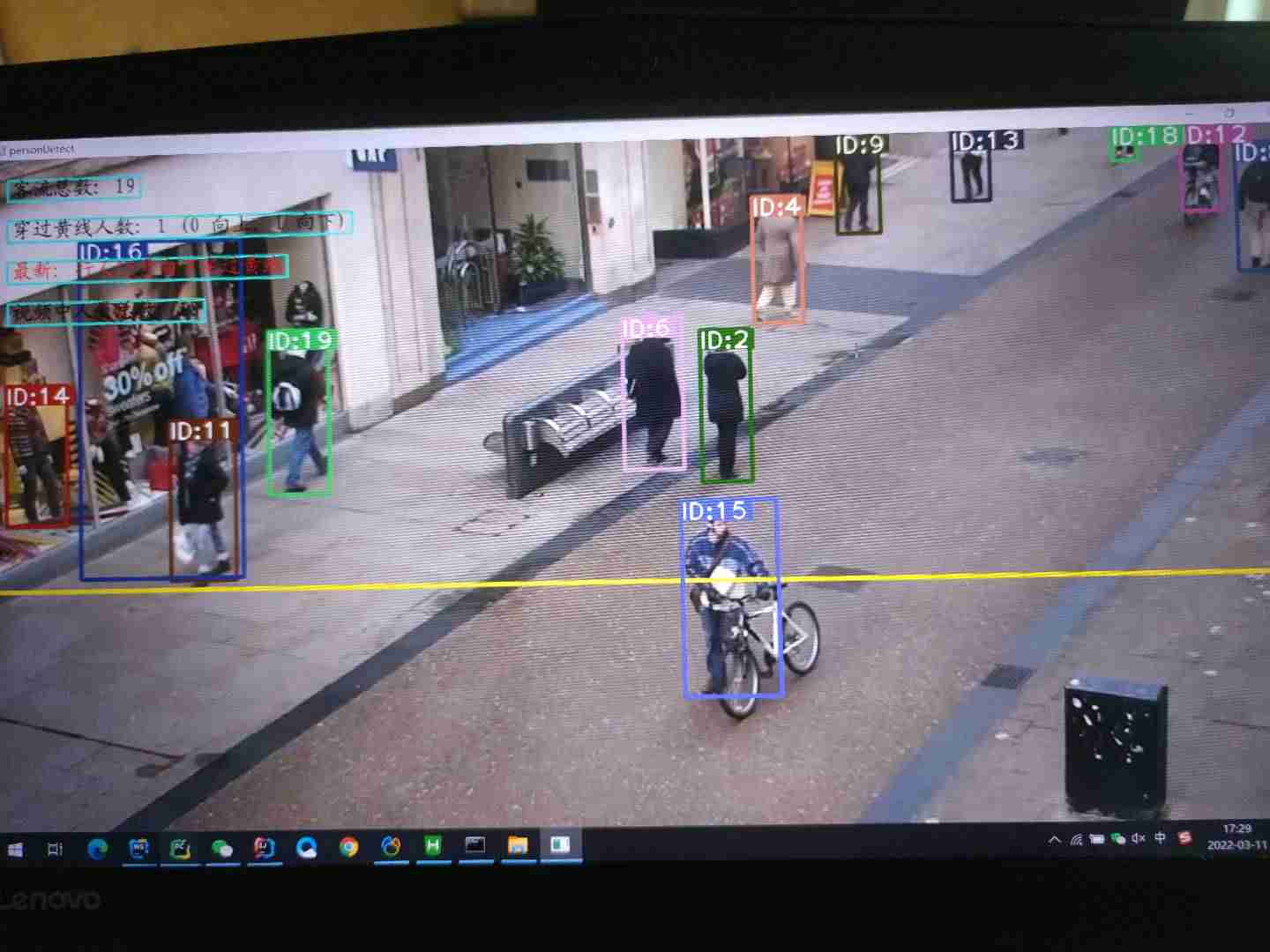
Task: Launch Microsoft Edge from the taskbar
Action: [97, 848]
